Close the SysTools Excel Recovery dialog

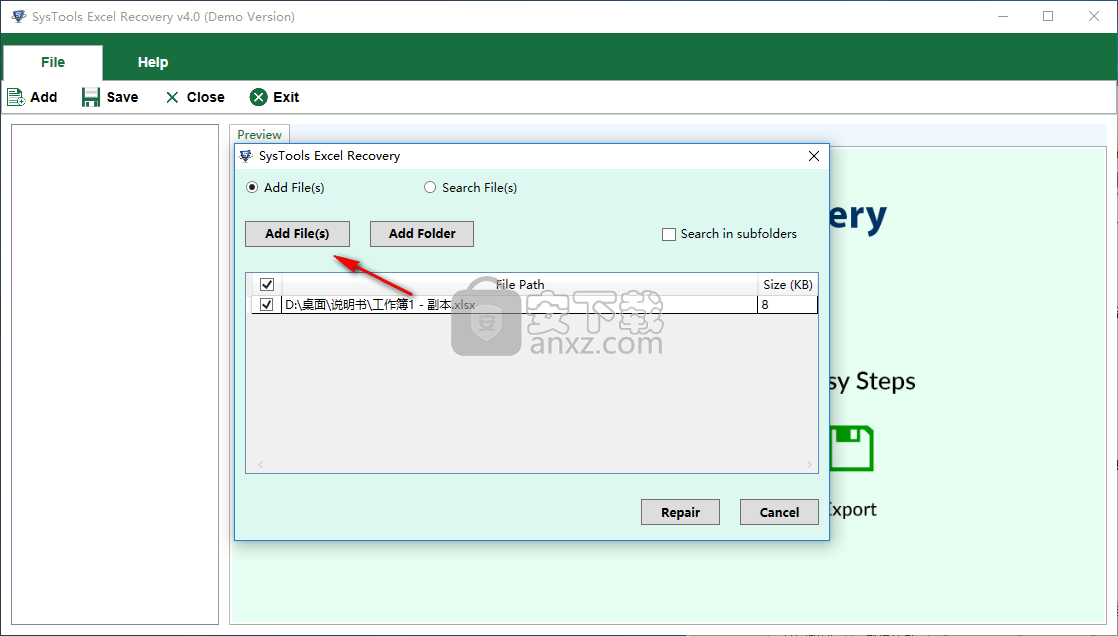(x=814, y=156)
